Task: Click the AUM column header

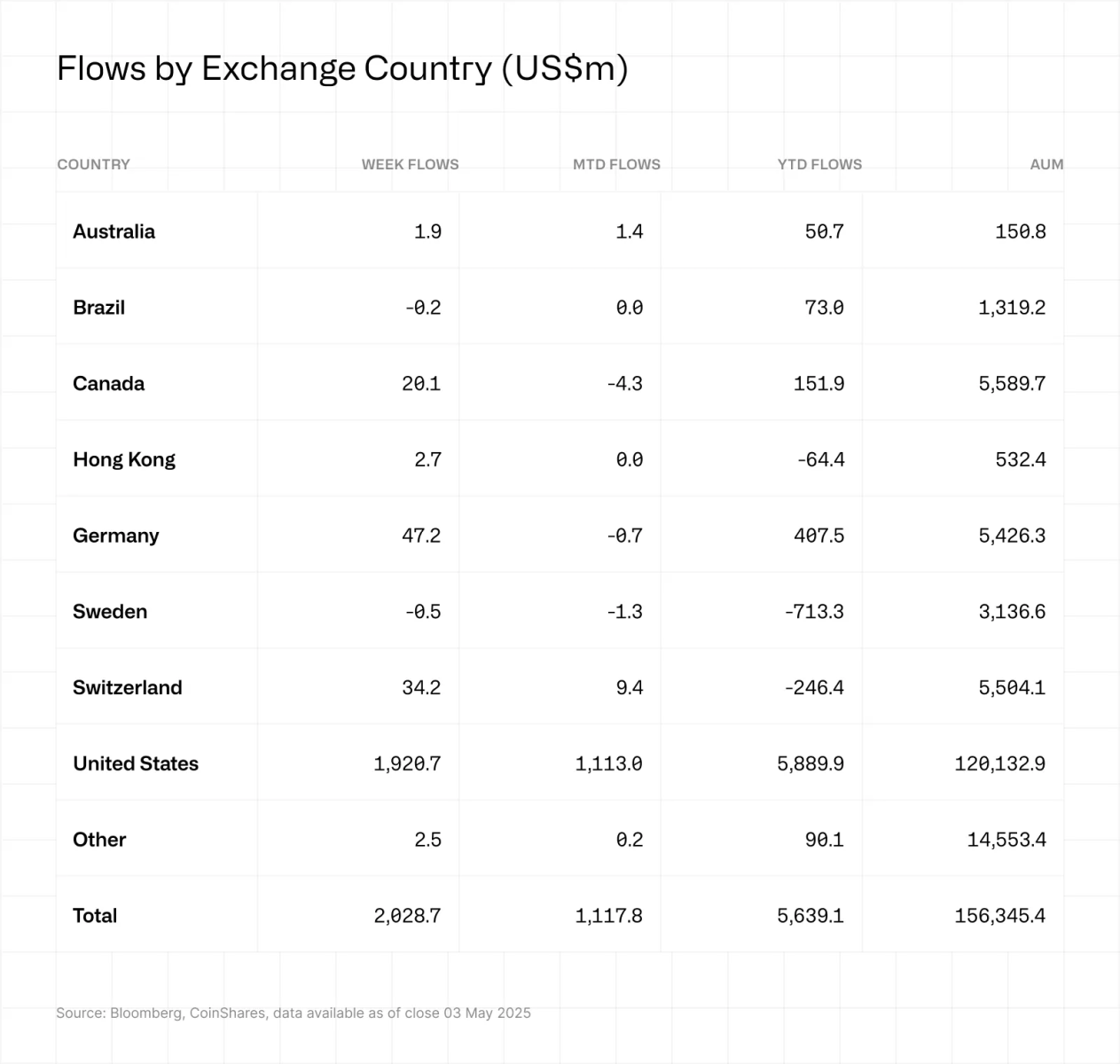Action: (1046, 164)
